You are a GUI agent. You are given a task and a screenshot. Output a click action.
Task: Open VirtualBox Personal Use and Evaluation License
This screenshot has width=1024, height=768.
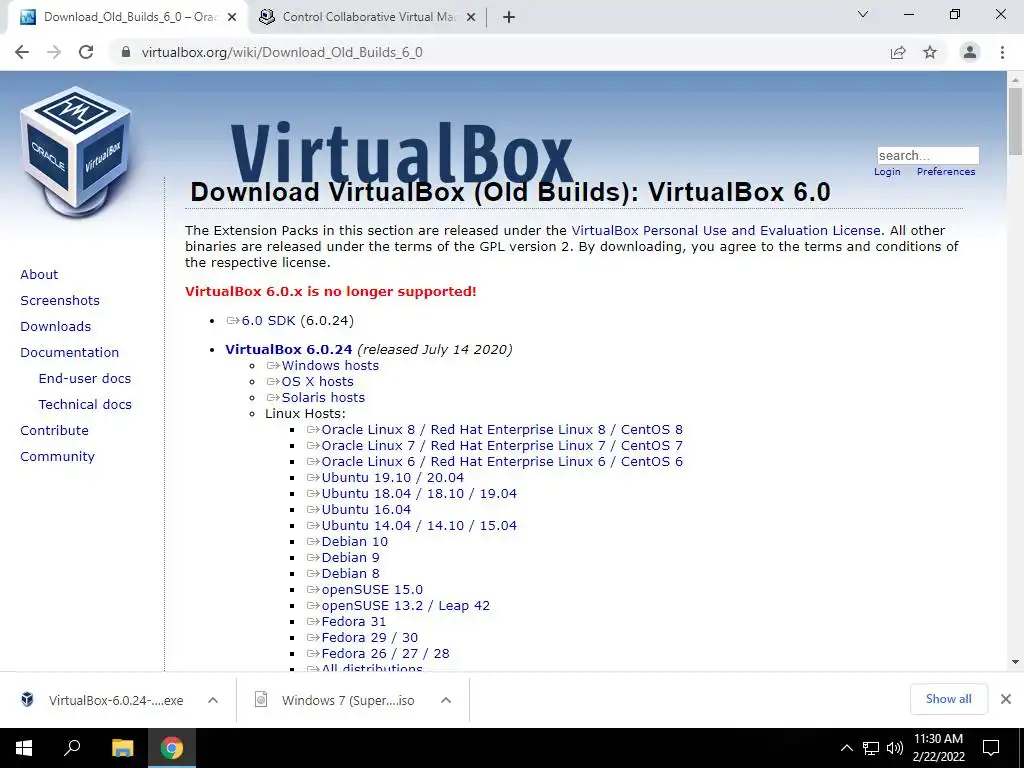click(726, 231)
